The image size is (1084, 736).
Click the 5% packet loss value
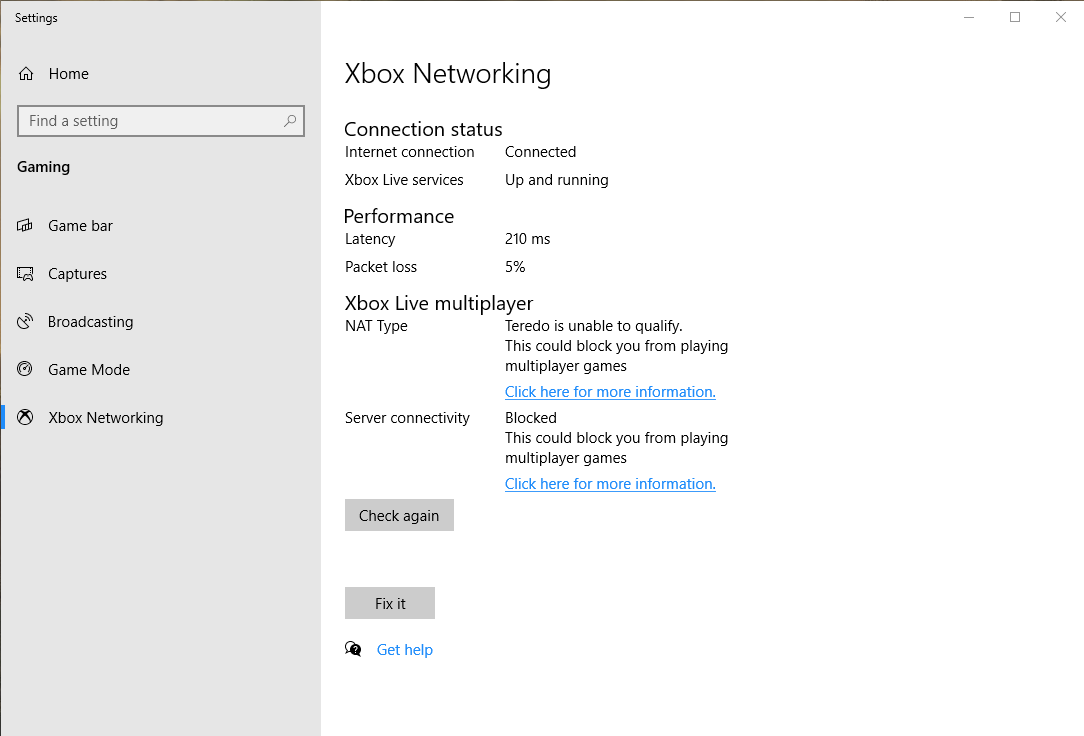point(515,267)
